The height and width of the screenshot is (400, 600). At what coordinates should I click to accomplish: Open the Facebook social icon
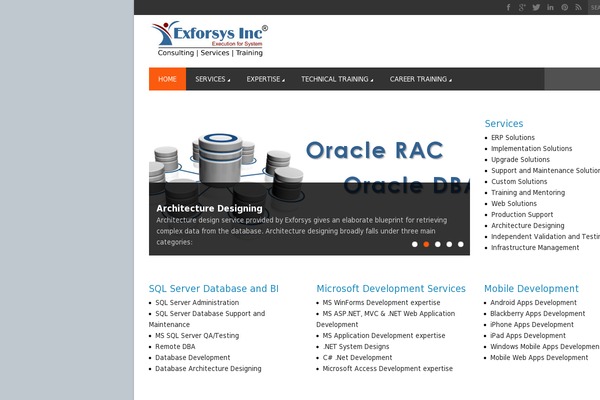pos(508,7)
